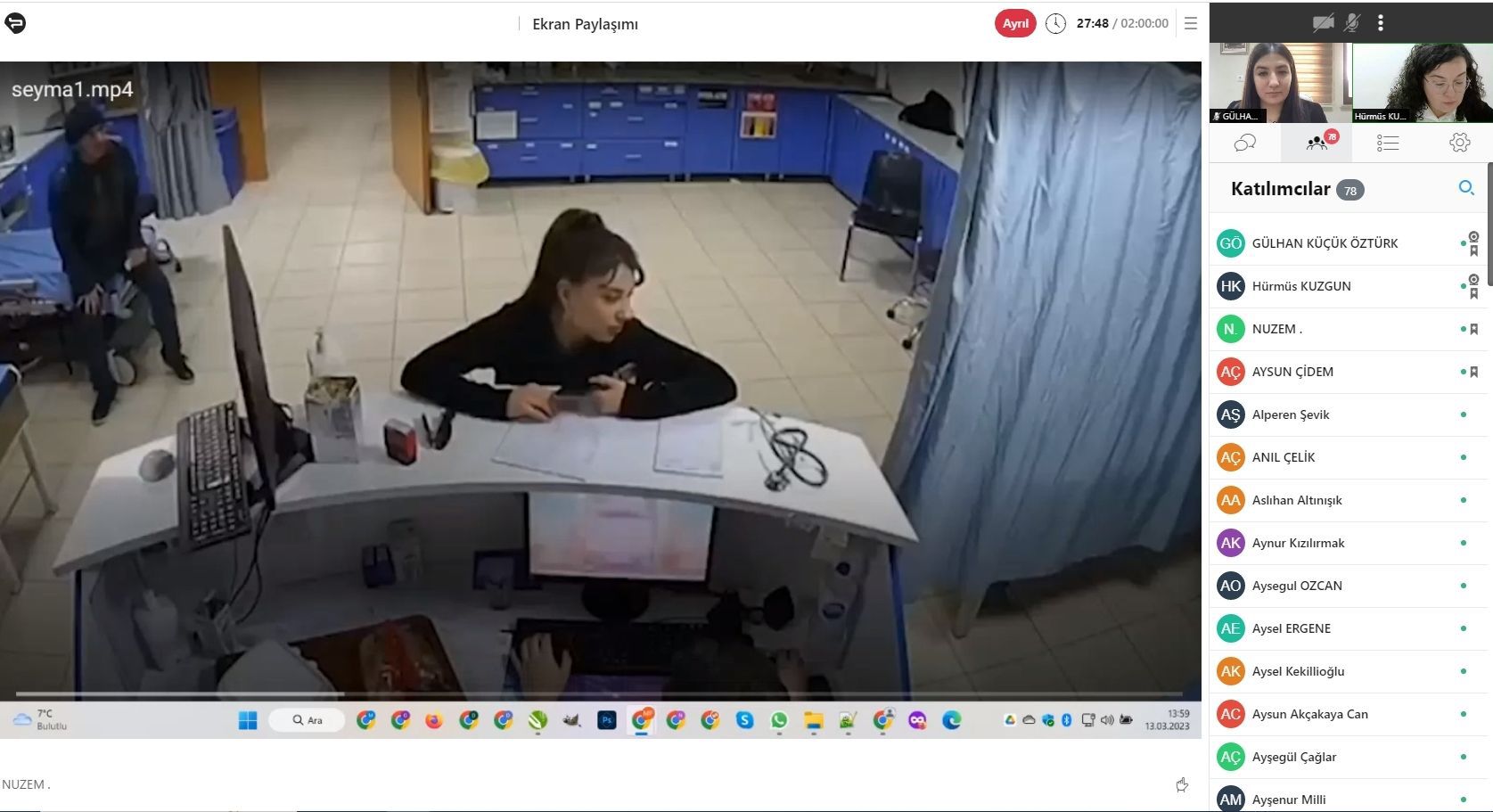
Task: Click the app logo in top-left corner
Action: [15, 23]
